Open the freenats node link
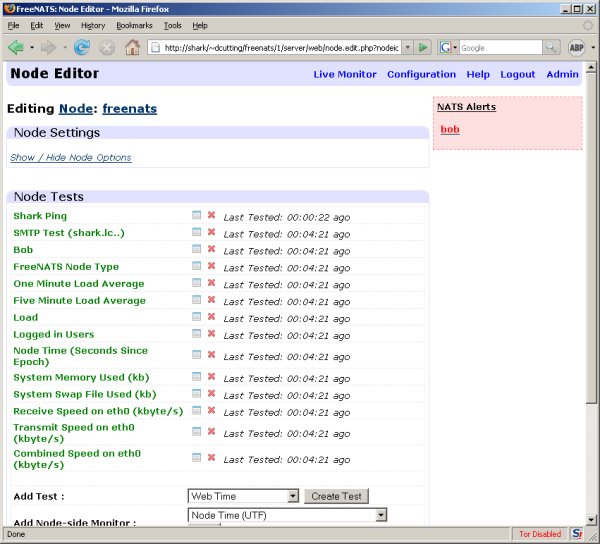 pos(129,109)
